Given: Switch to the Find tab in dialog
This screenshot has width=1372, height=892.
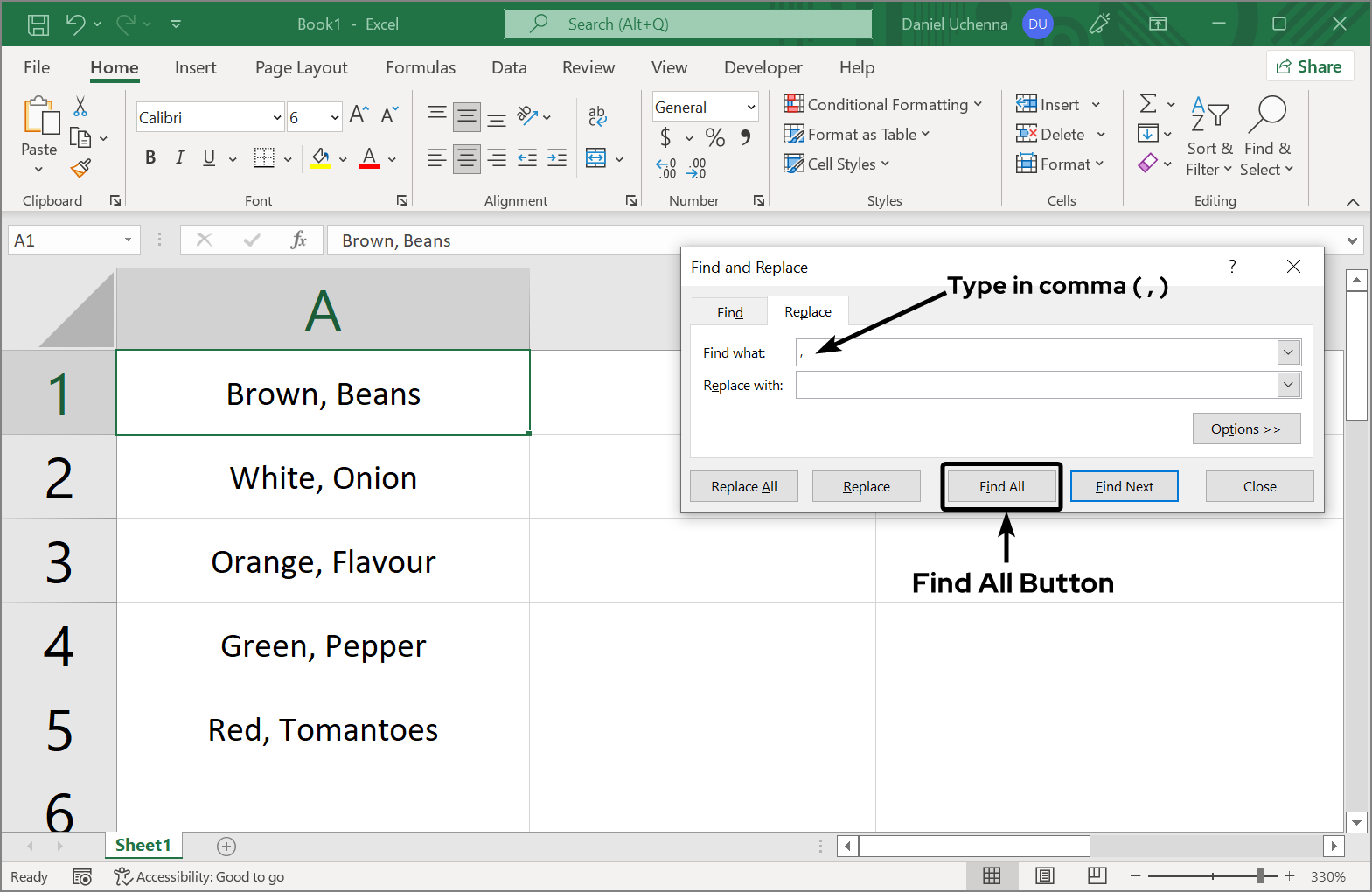Looking at the screenshot, I should click(x=729, y=312).
